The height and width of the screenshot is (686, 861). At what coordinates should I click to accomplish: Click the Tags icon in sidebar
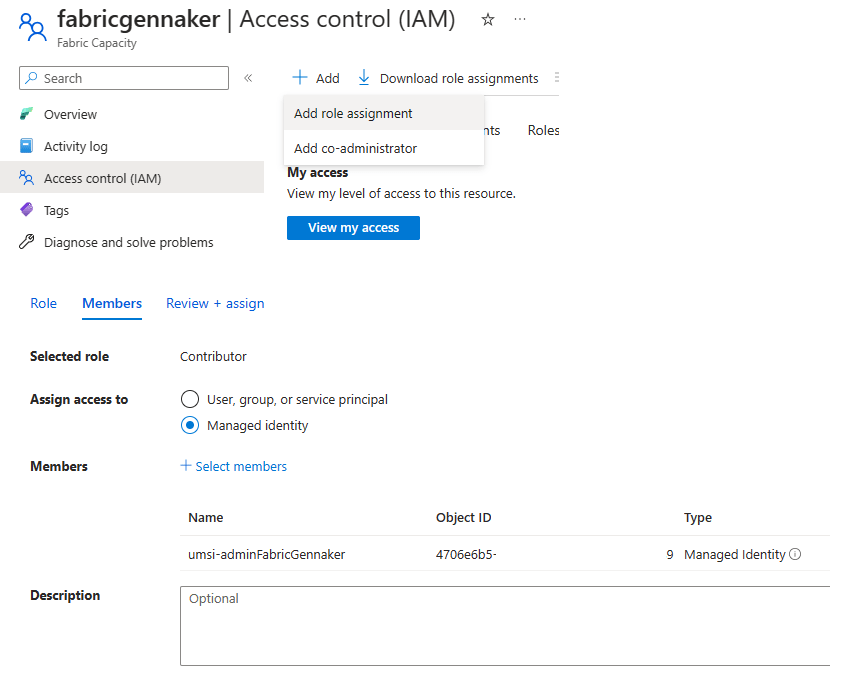(27, 210)
